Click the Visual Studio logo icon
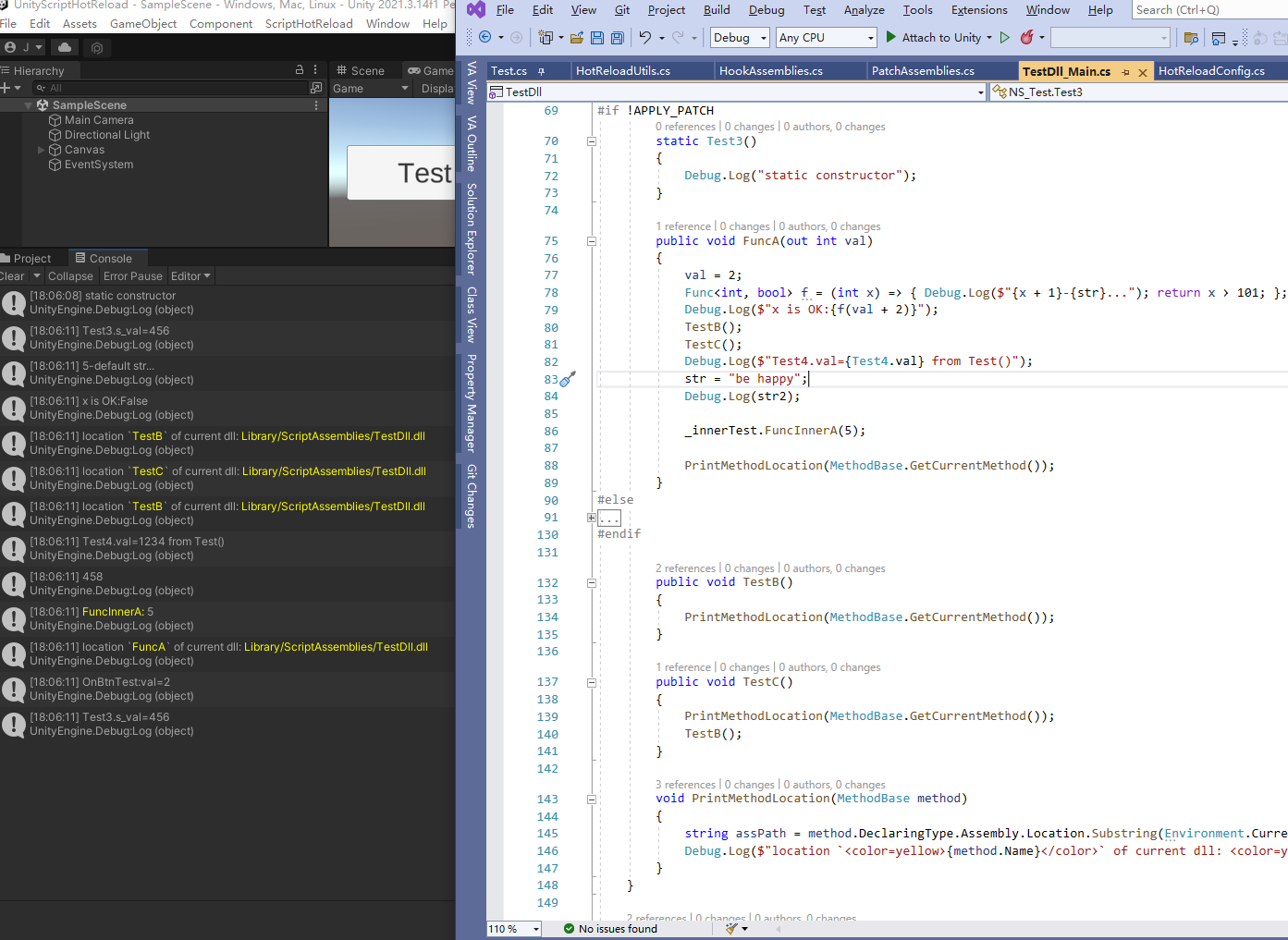The width and height of the screenshot is (1288, 940). [x=475, y=10]
